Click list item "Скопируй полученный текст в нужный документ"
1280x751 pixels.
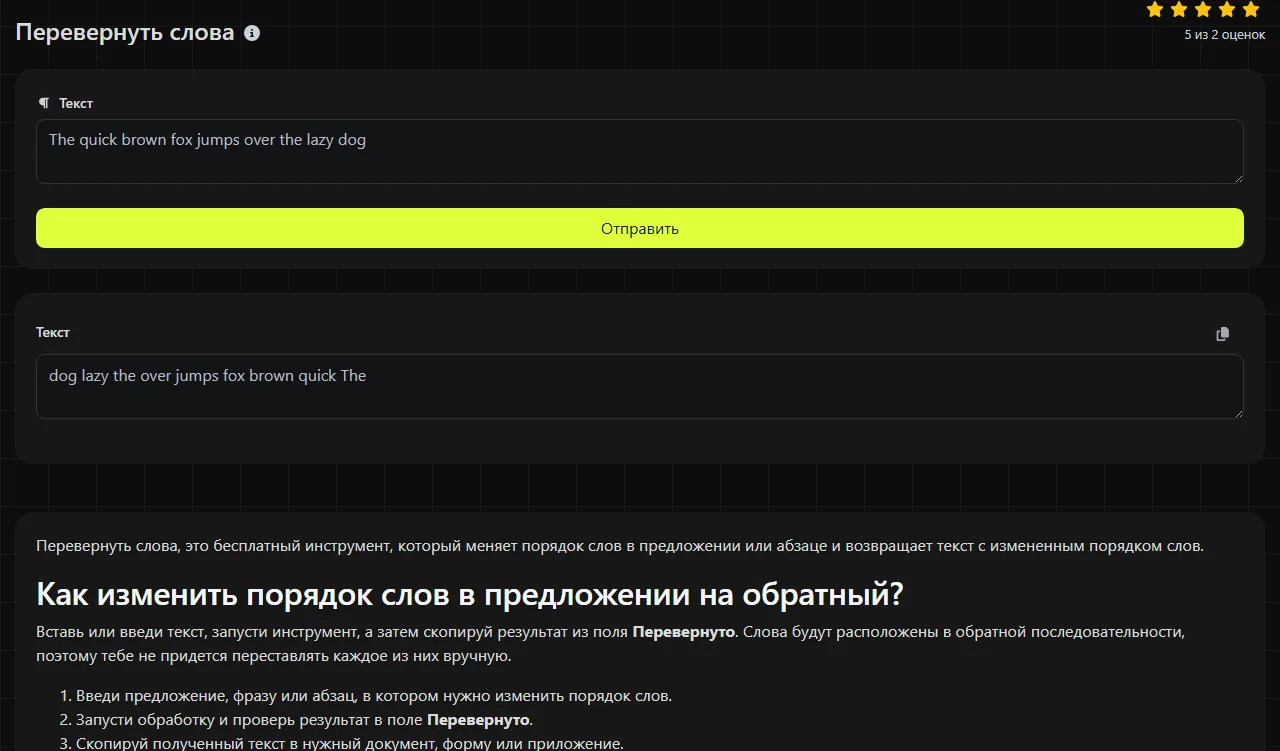(350, 743)
